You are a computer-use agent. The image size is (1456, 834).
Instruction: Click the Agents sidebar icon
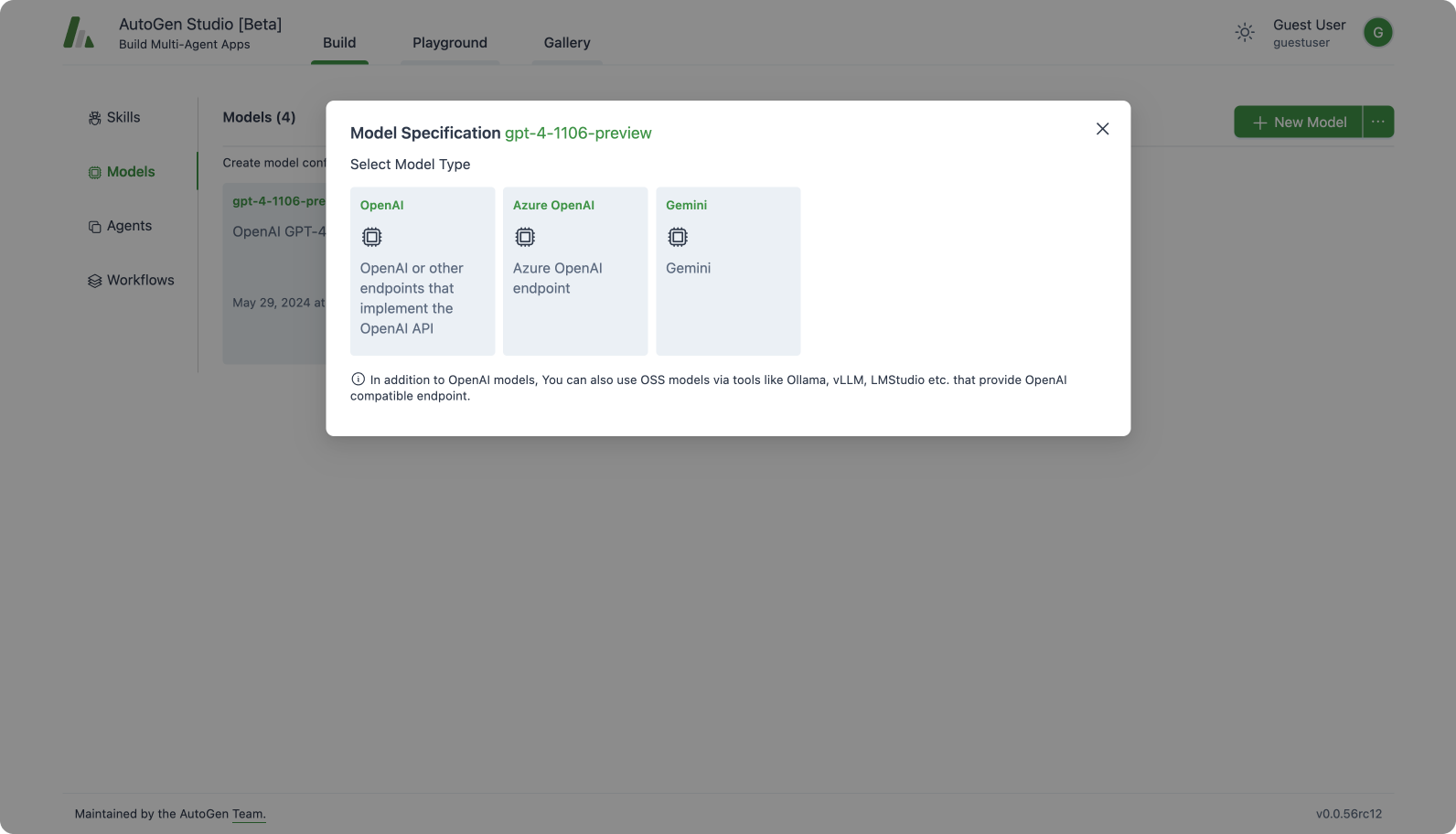94,227
